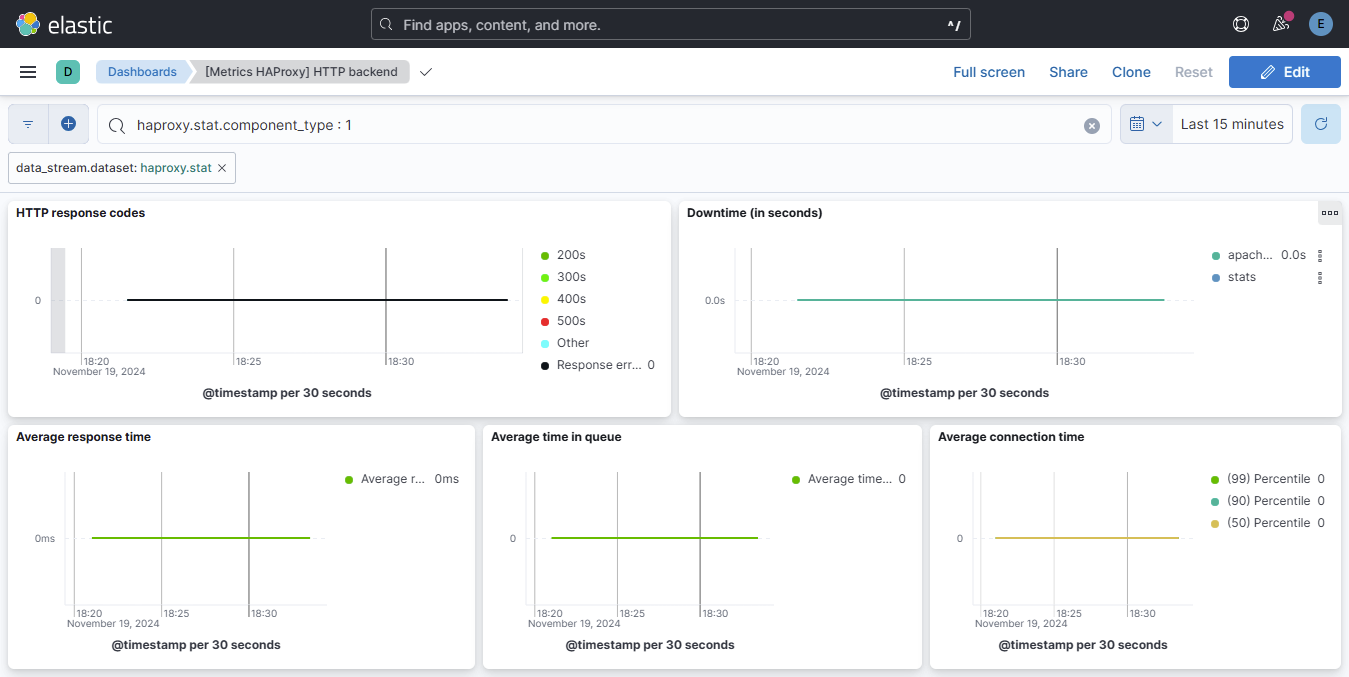The image size is (1349, 677).
Task: Go to the Dashboards breadcrumb
Action: tap(142, 72)
